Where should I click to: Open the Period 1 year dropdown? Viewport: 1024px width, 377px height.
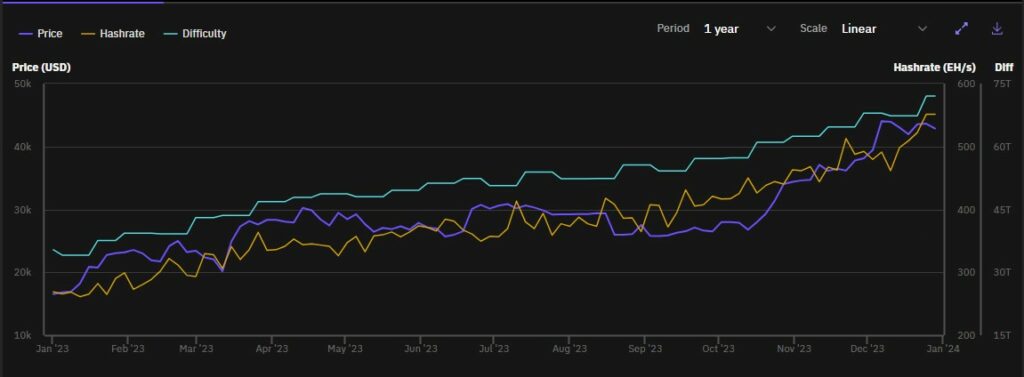pos(739,29)
